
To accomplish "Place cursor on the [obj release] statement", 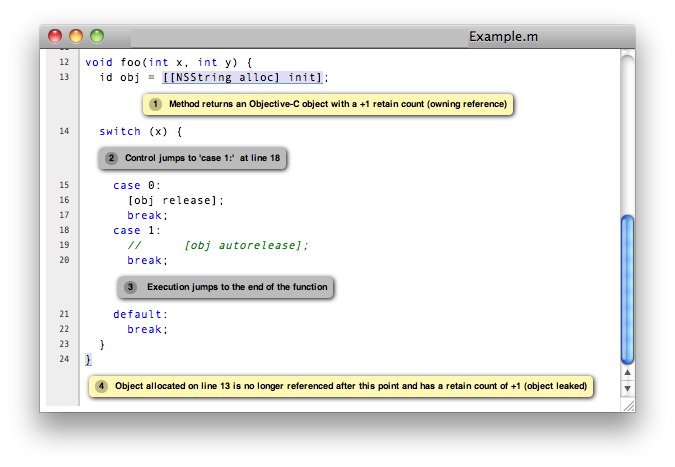I will tap(175, 200).
